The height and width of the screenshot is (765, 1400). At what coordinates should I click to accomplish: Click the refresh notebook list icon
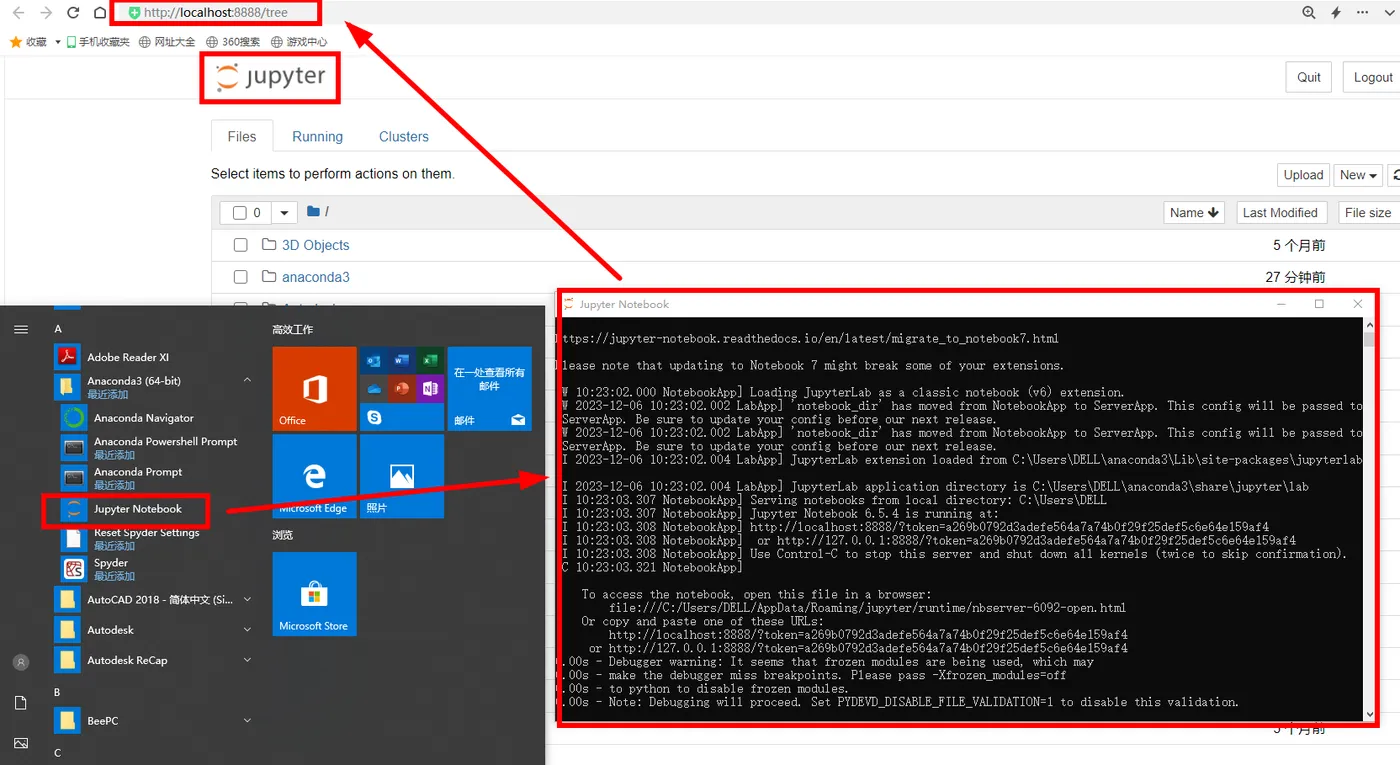(1395, 175)
